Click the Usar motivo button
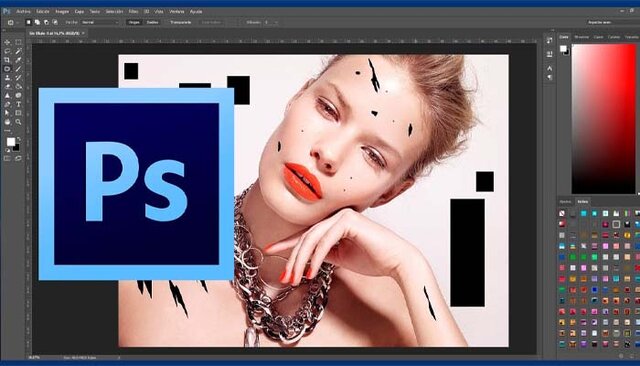This screenshot has width=640, height=366. click(211, 22)
